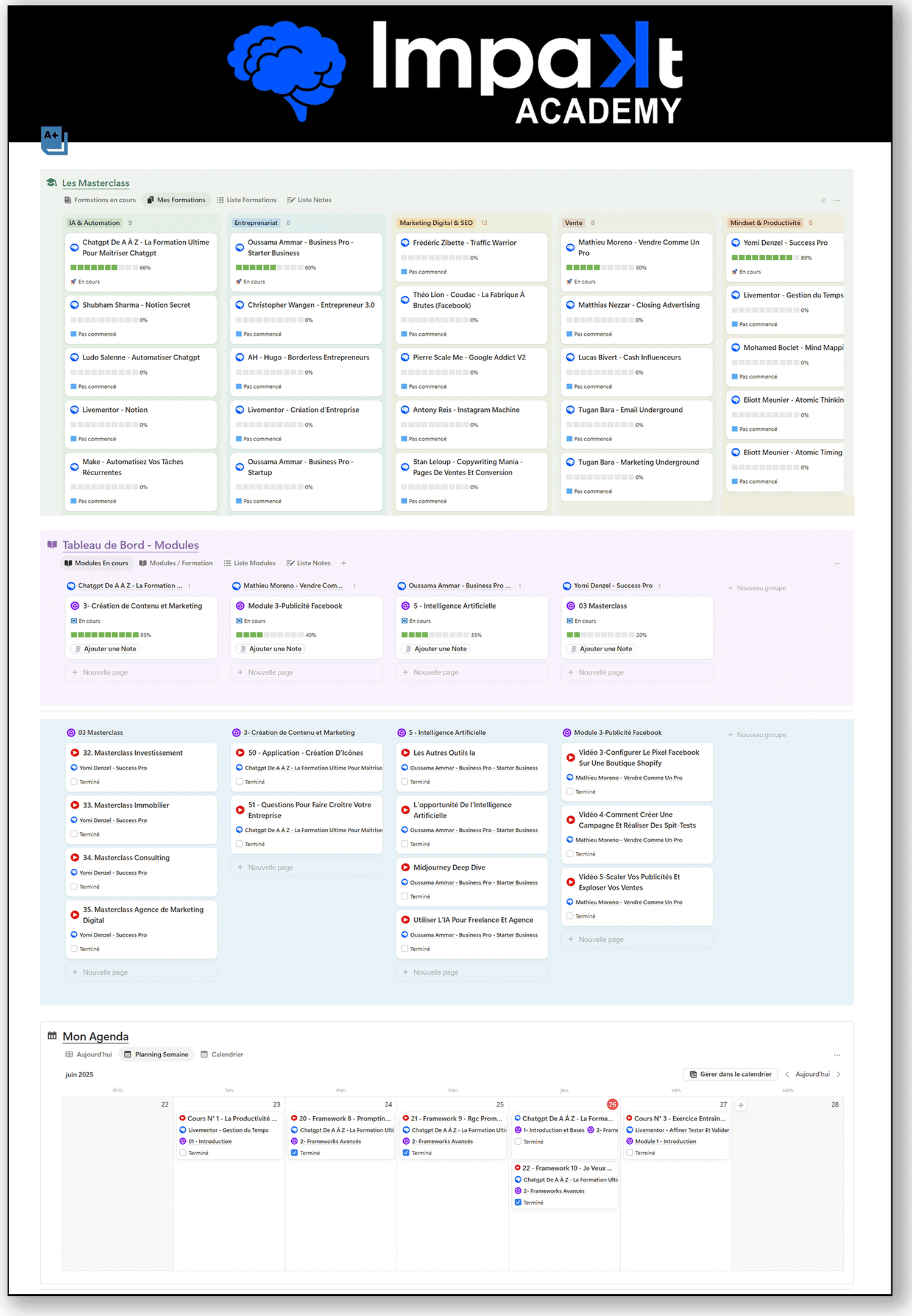
Task: Click the purple module icon of 03 Masterclass card
Action: [571, 606]
